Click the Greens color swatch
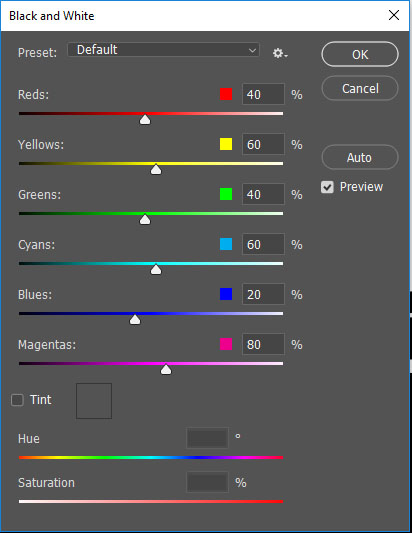The width and height of the screenshot is (412, 533). point(226,194)
